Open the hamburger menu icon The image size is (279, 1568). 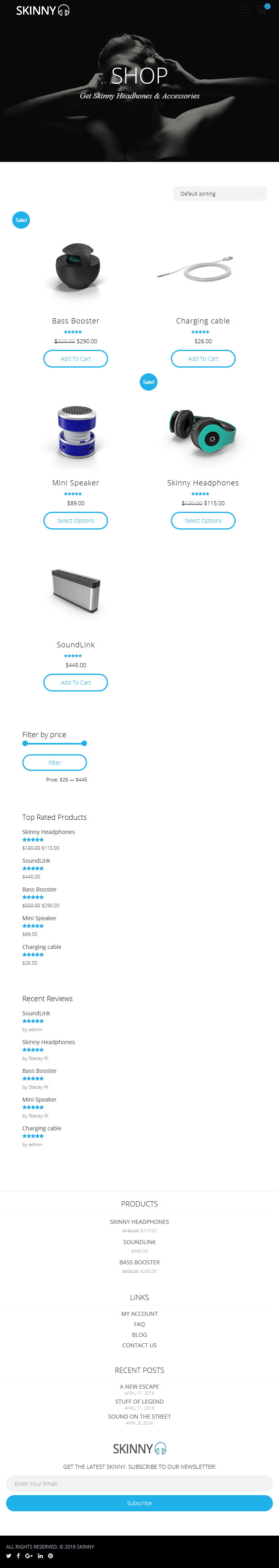click(x=245, y=10)
